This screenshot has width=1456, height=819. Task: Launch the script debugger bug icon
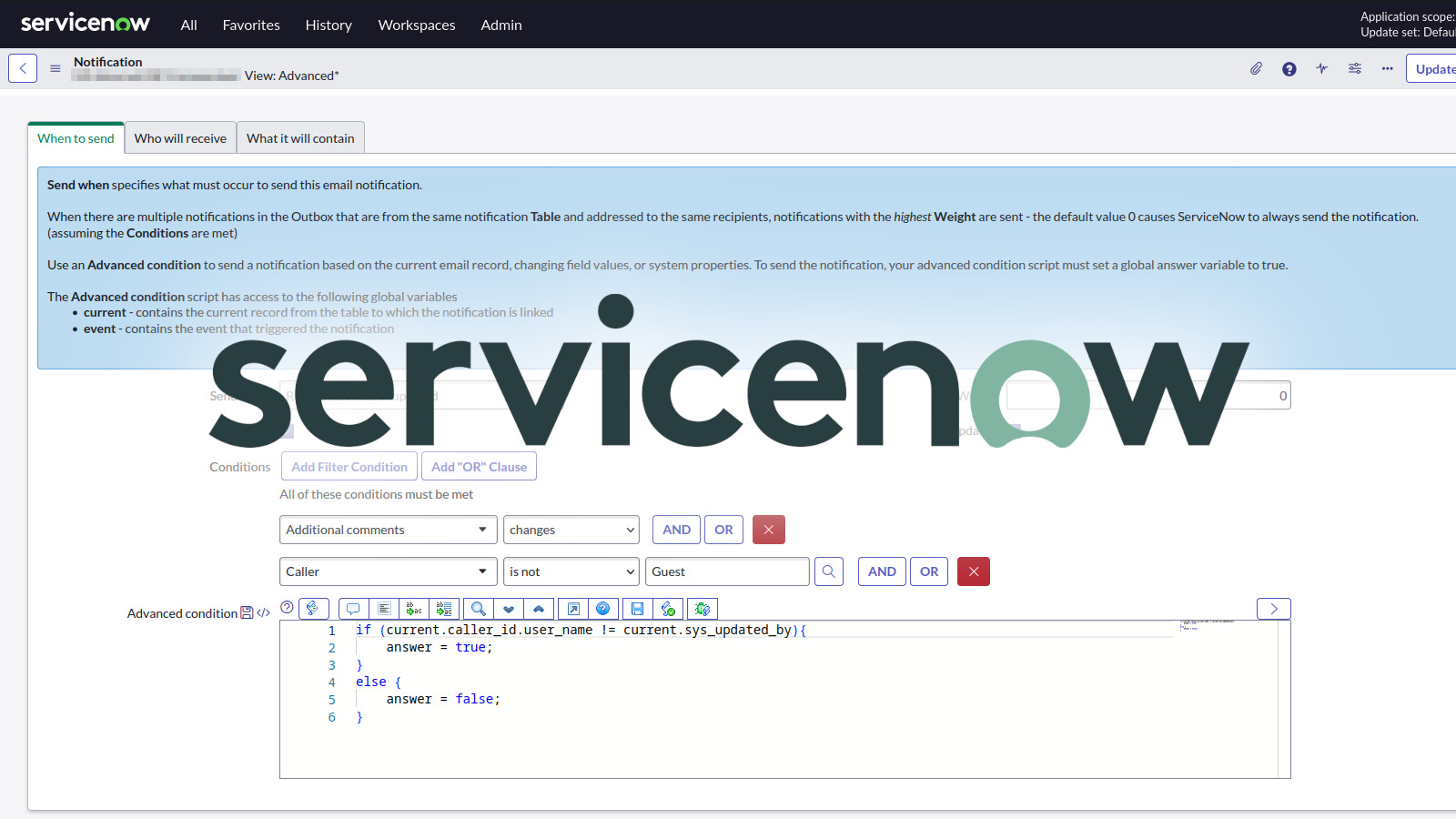coord(701,608)
